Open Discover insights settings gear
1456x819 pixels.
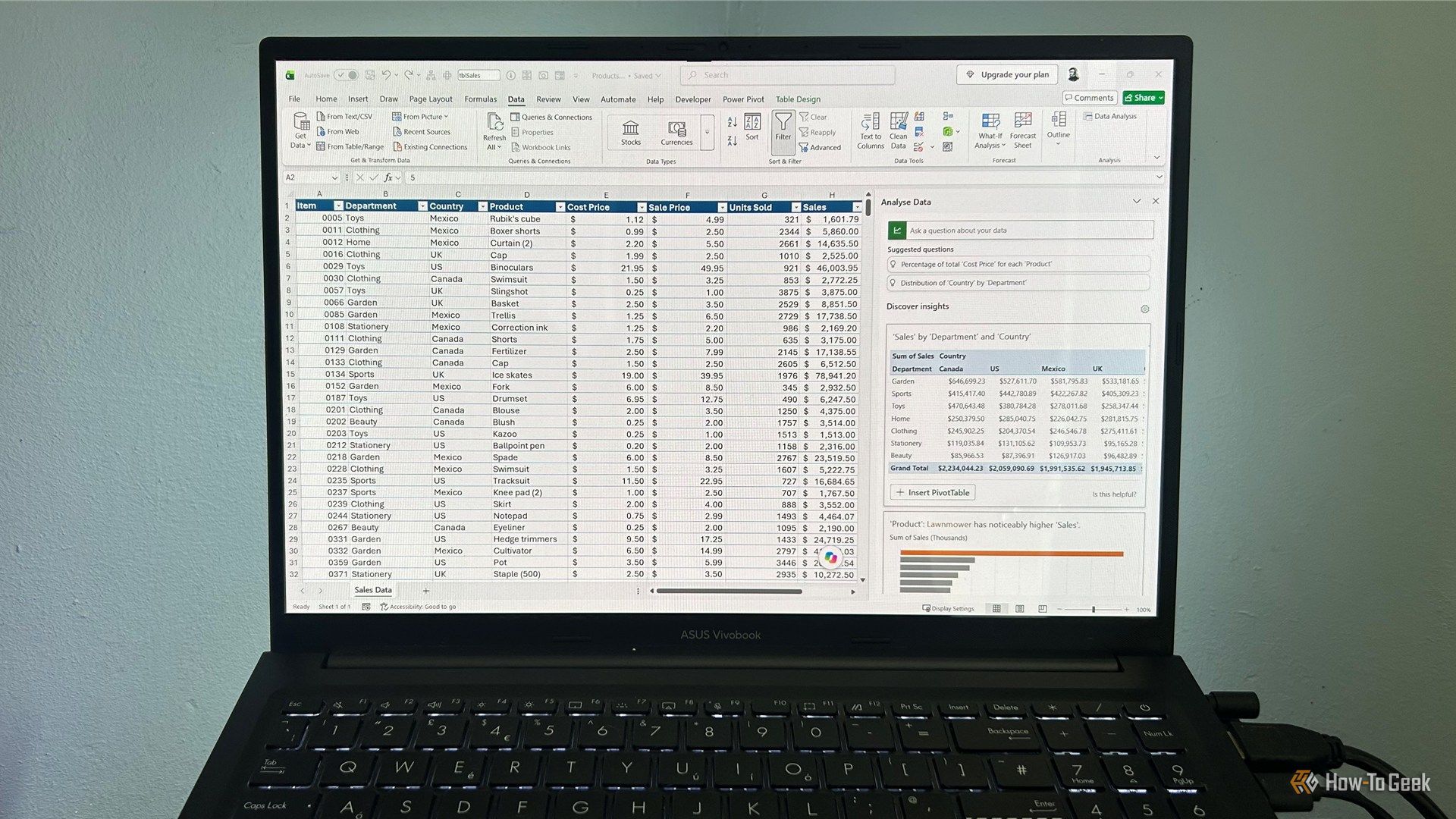(x=1145, y=309)
